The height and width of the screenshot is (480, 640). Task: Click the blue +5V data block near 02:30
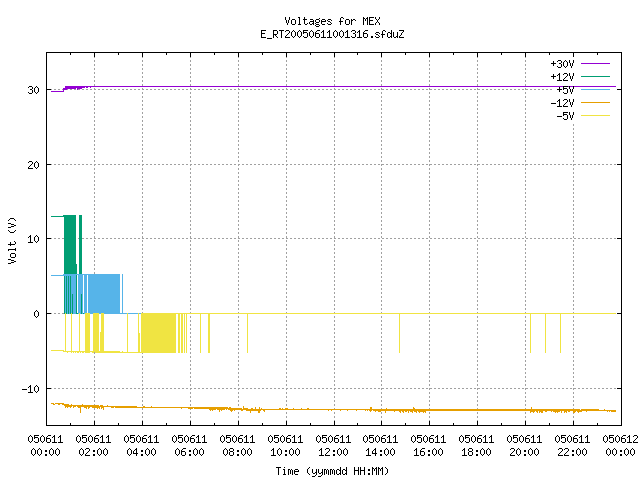coord(104,294)
